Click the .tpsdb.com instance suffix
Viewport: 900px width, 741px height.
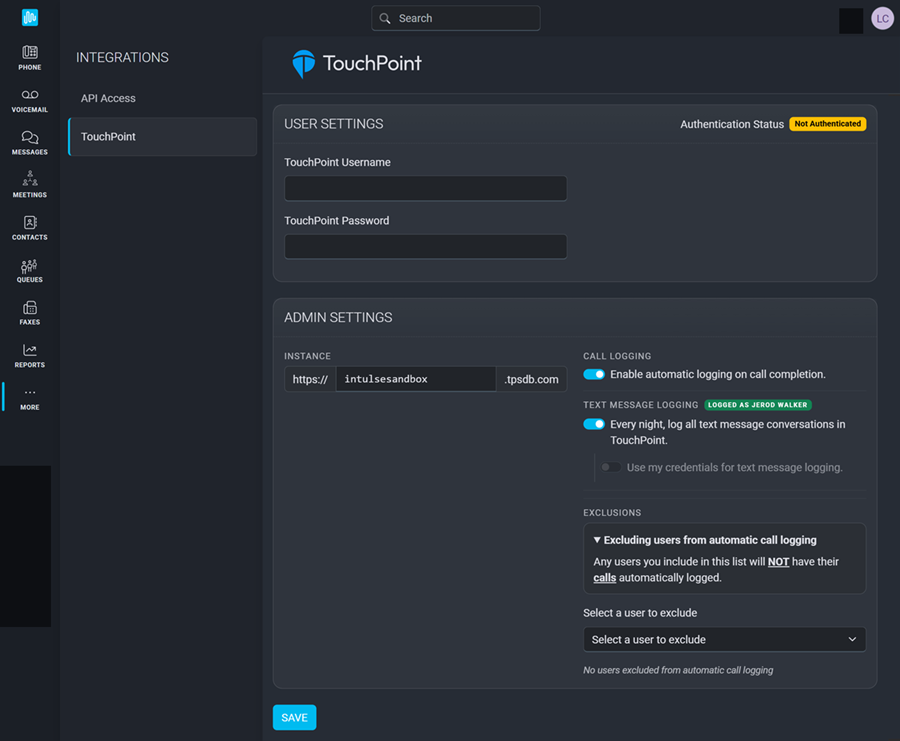[532, 379]
